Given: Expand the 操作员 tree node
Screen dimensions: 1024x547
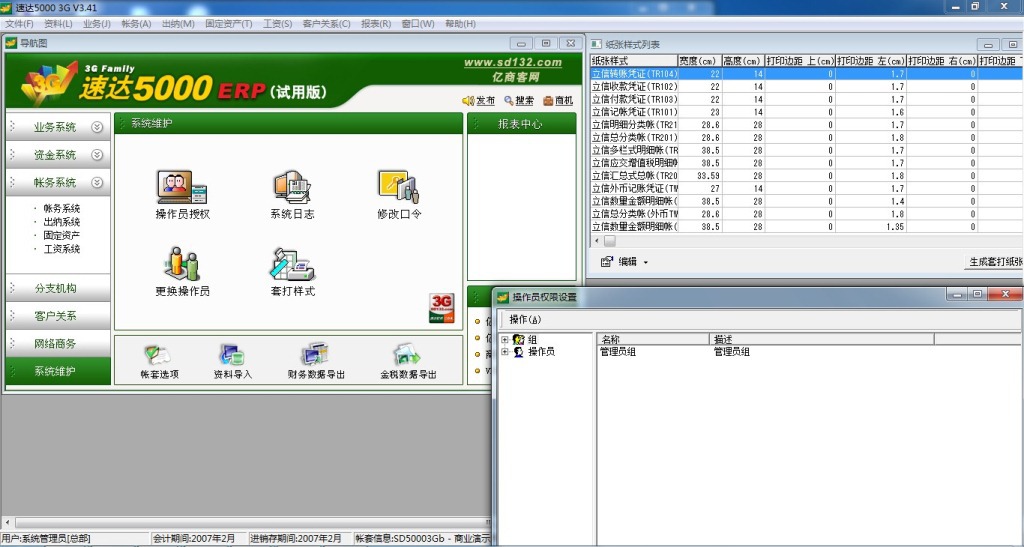Looking at the screenshot, I should click(504, 352).
